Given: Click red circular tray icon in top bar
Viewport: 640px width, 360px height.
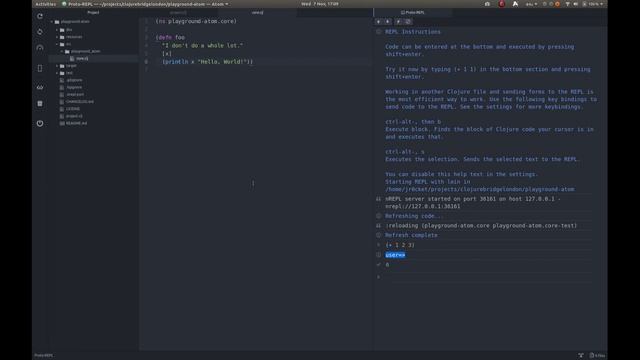Looking at the screenshot, I should [502, 4].
